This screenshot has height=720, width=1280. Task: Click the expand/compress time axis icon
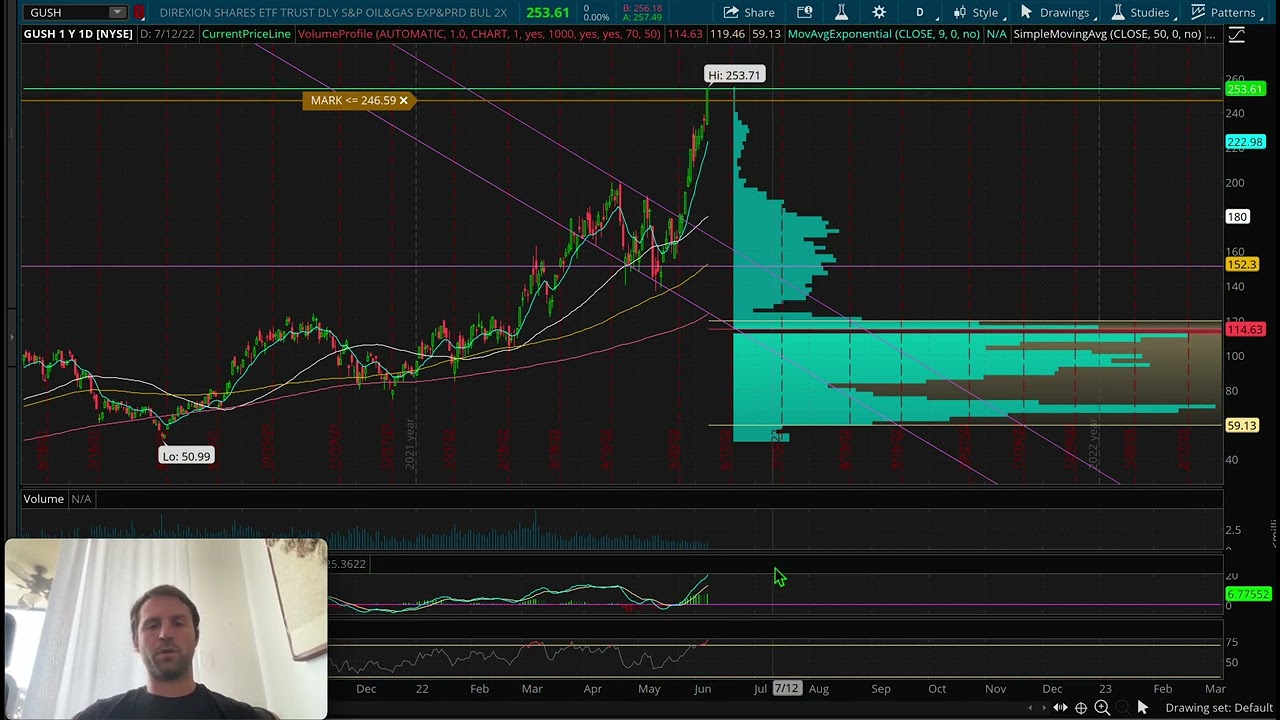[1060, 708]
